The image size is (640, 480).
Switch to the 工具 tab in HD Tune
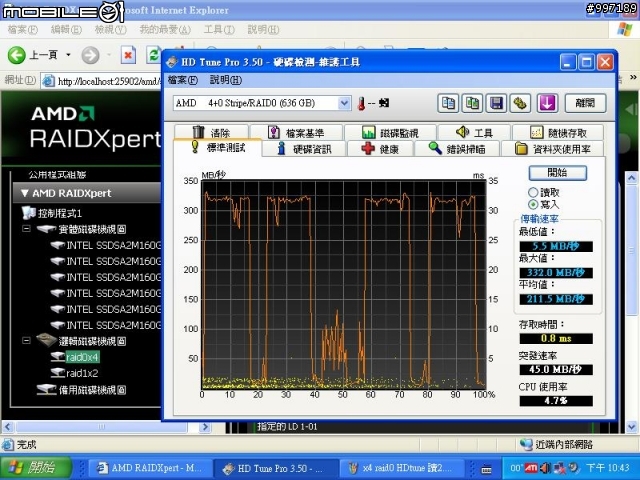pyautogui.click(x=474, y=132)
